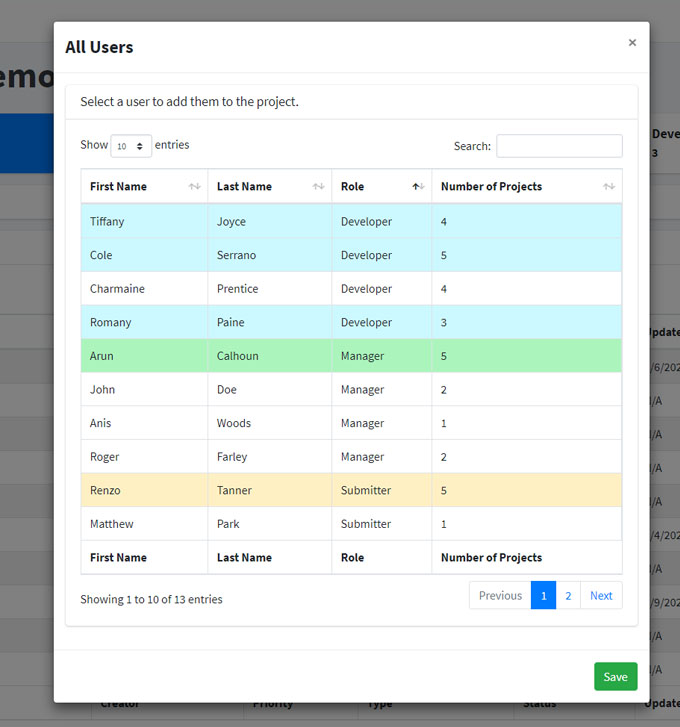Screen dimensions: 680x727
Task: Select the Cole Serrano row
Action: click(x=351, y=255)
